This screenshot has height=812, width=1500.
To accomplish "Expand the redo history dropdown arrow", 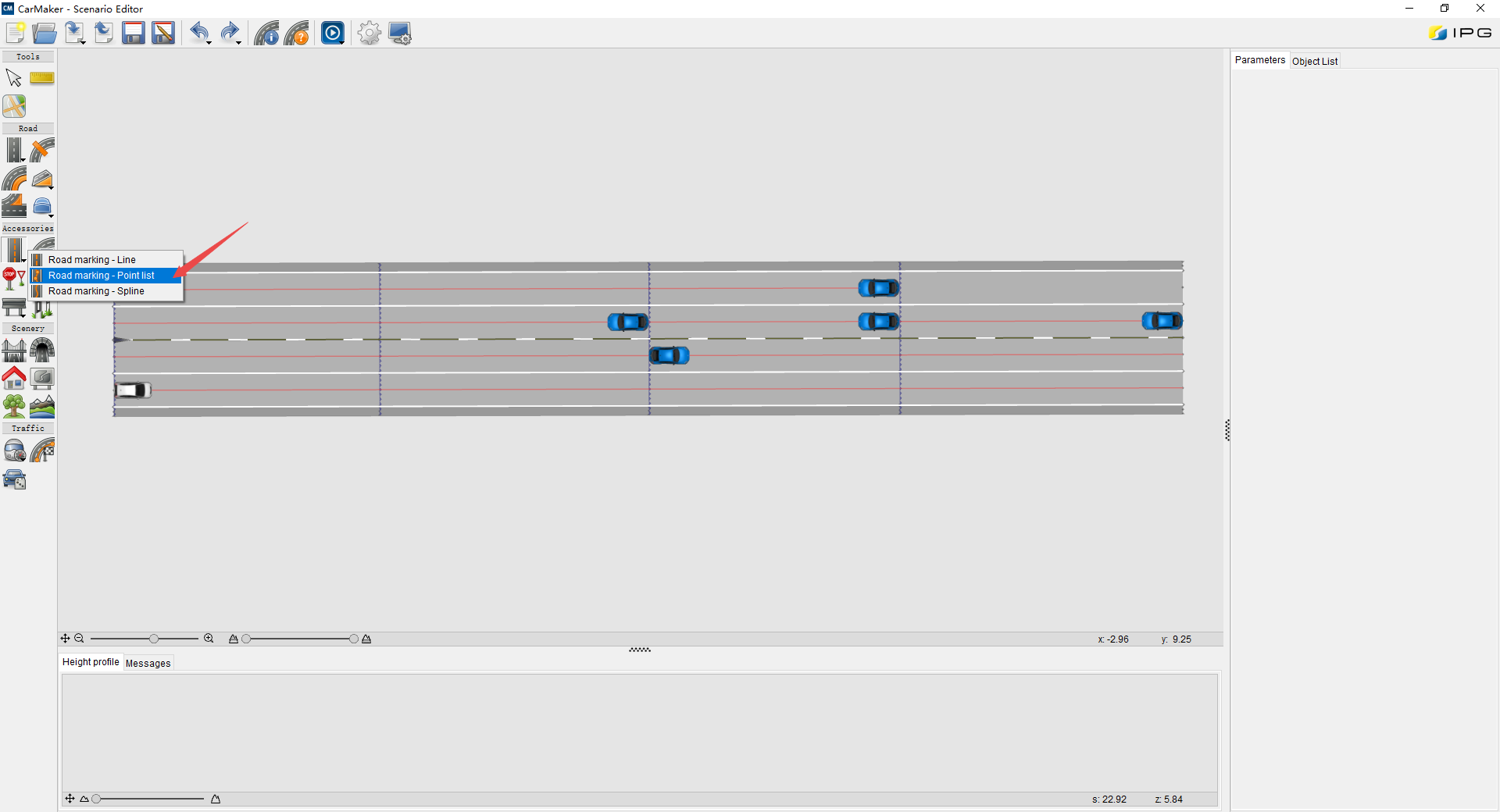I will pos(238,42).
